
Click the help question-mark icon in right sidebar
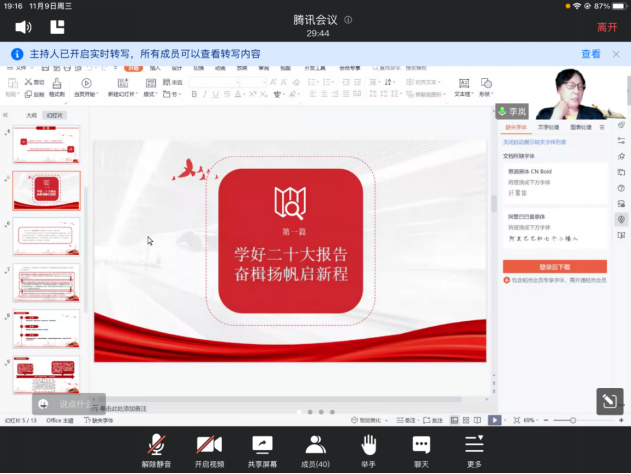pos(621,187)
